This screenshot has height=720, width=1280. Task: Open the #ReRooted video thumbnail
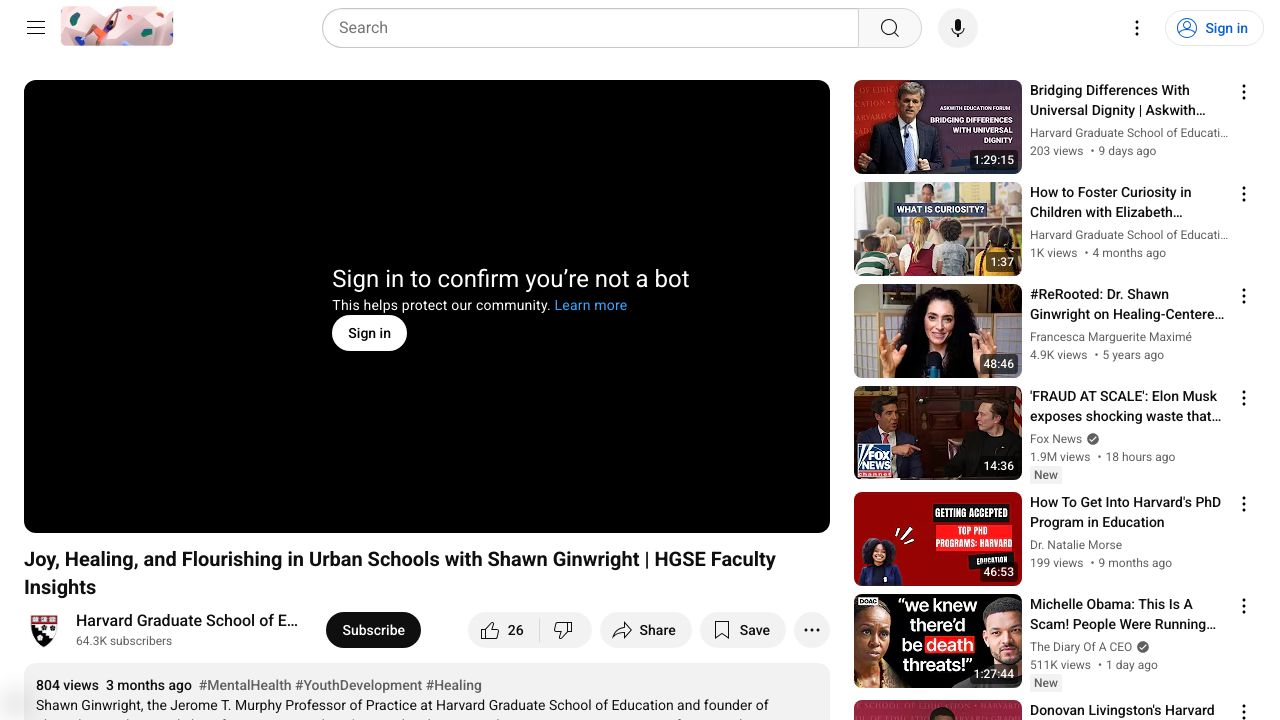(938, 331)
